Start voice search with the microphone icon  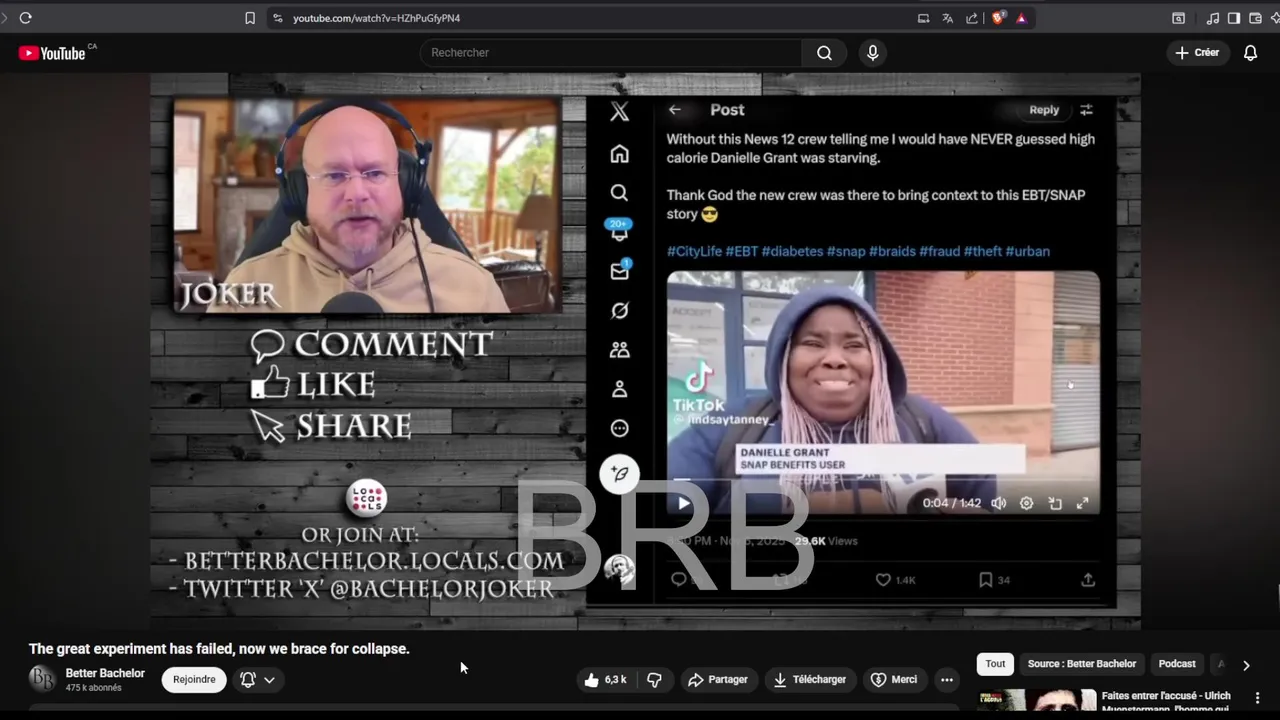point(873,53)
